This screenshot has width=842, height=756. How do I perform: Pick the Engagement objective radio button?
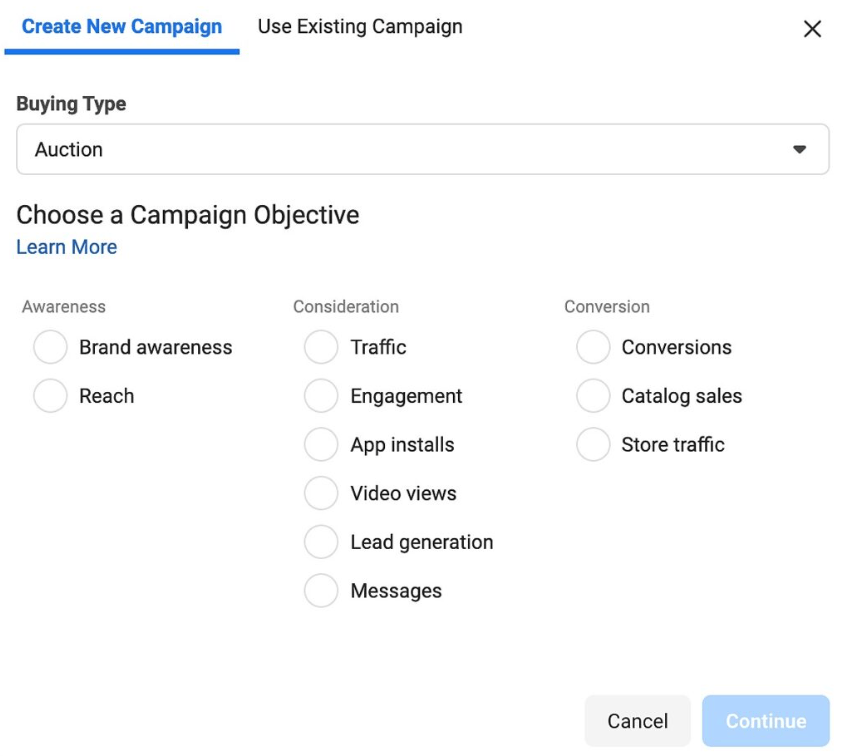pyautogui.click(x=321, y=396)
